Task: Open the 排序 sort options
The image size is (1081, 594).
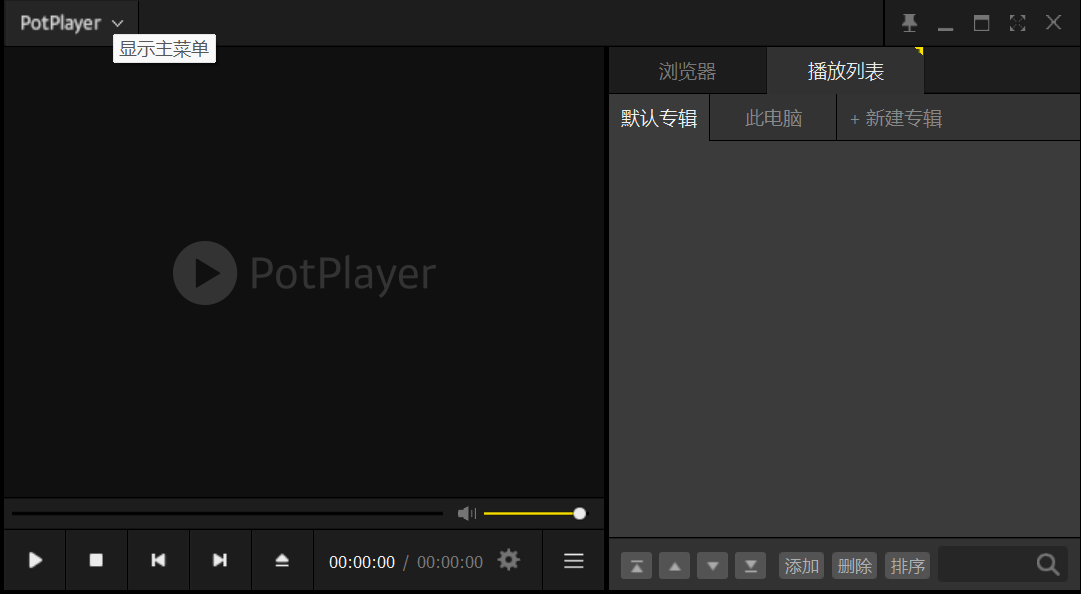Action: (907, 566)
